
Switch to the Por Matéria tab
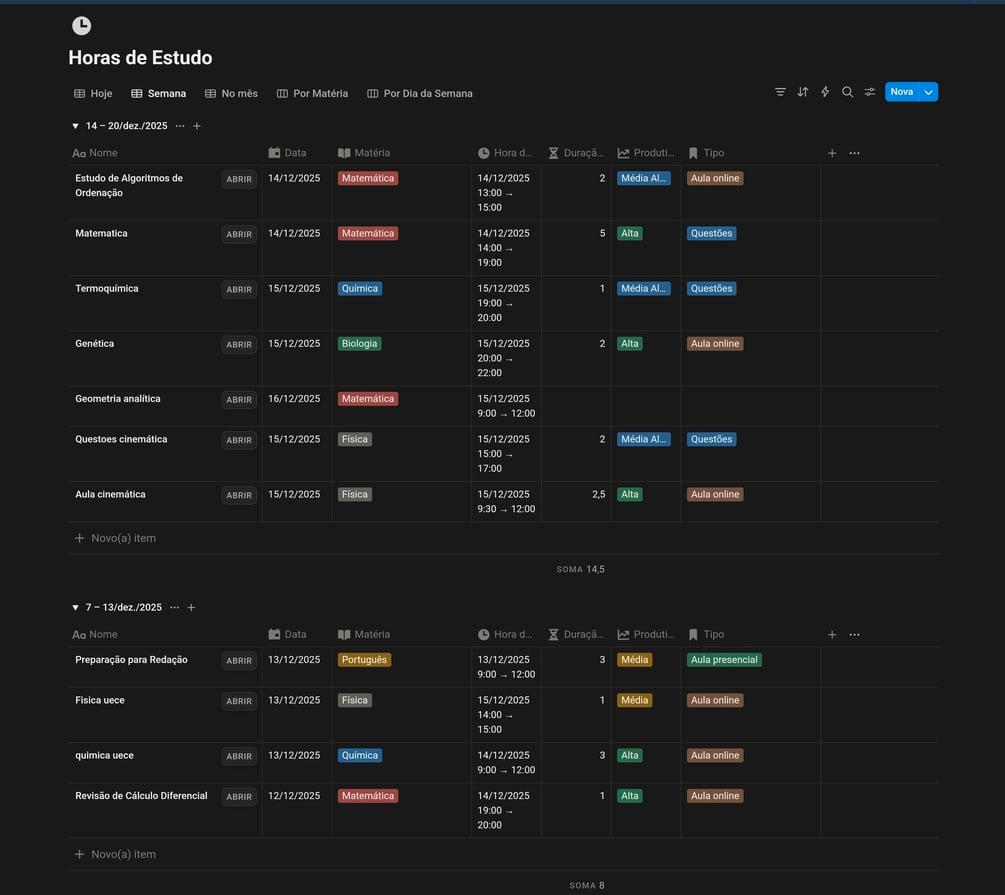click(313, 94)
